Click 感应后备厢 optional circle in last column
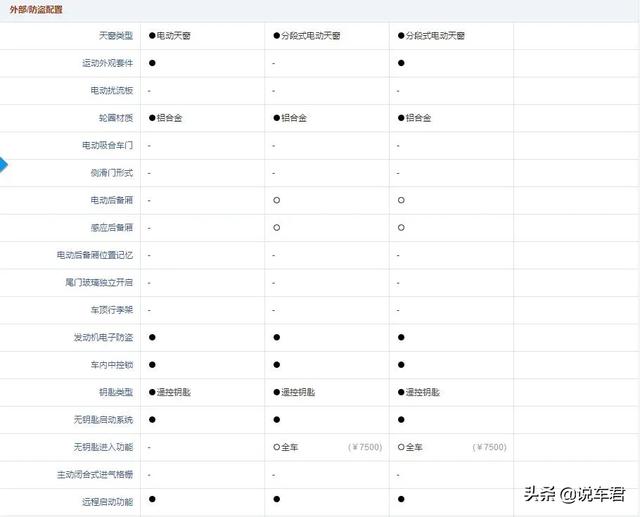Image resolution: width=640 pixels, height=517 pixels. [x=401, y=228]
